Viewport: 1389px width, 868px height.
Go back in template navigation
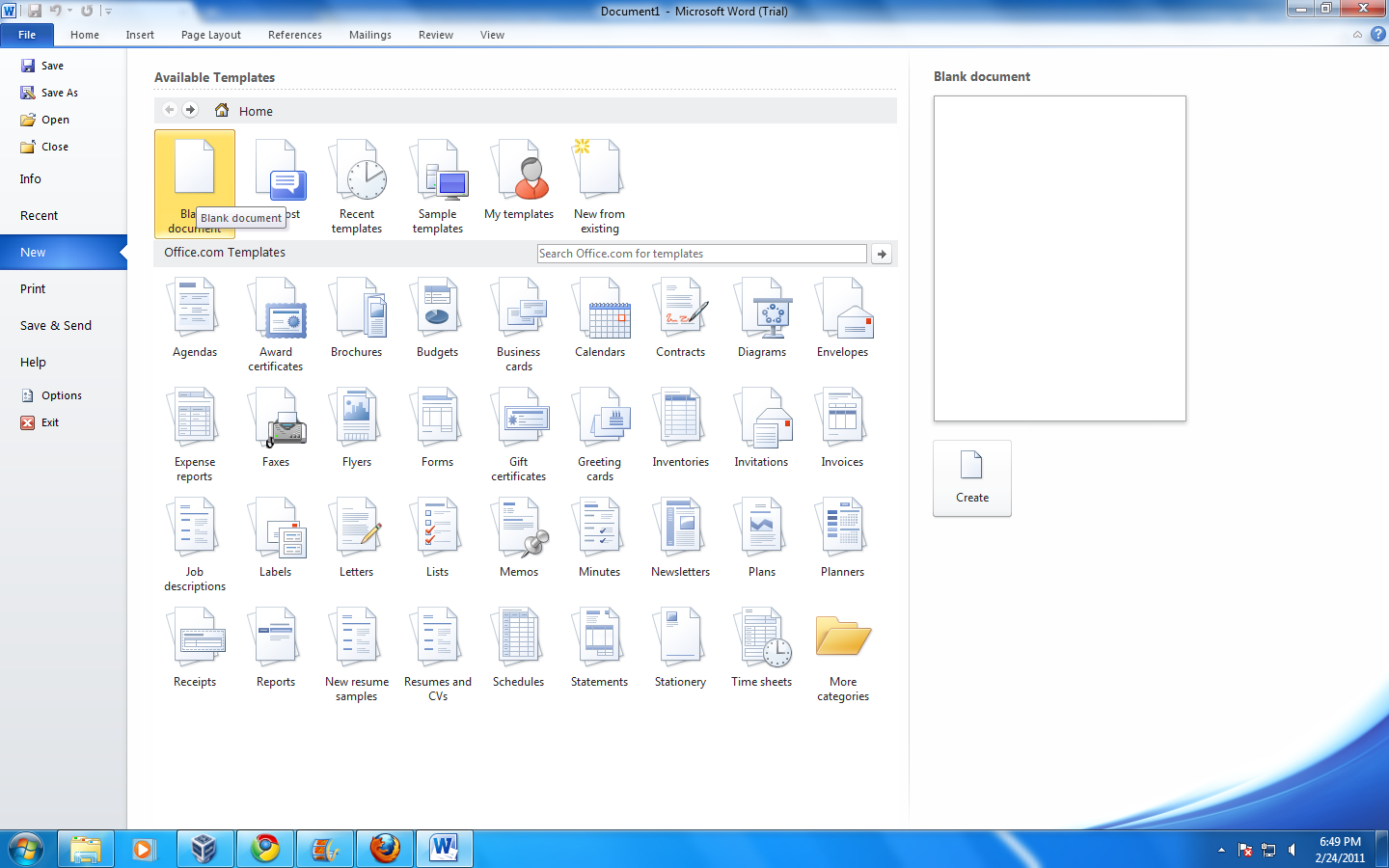pos(170,110)
